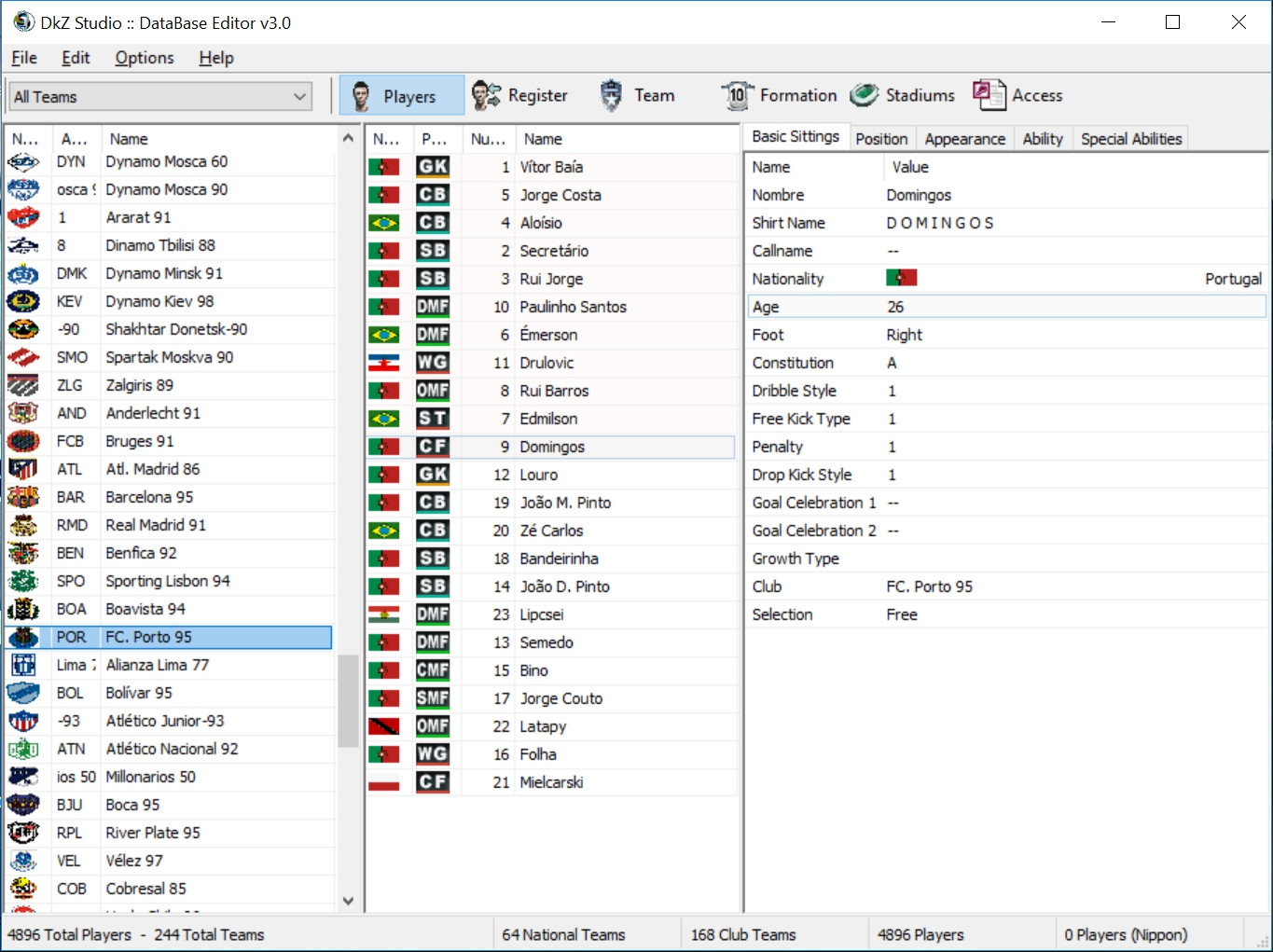
Task: Click the Portugal flag in the Nationality row
Action: pos(902,278)
